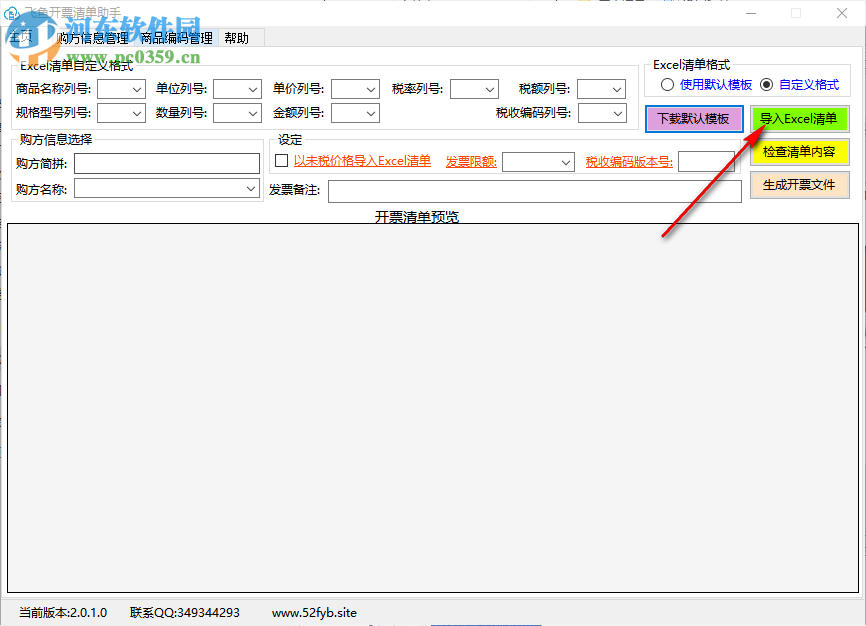
Task: Expand the 税额列号 dropdown
Action: (601, 89)
